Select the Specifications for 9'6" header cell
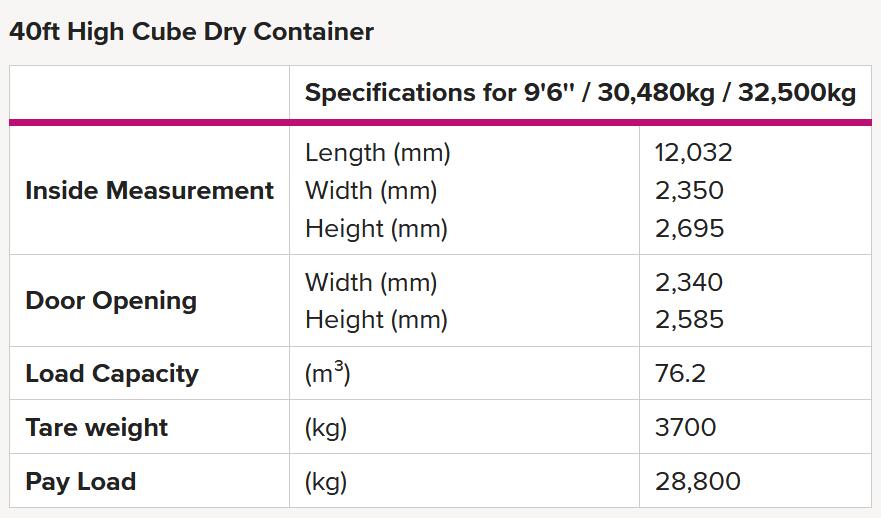This screenshot has width=881, height=518. click(580, 93)
